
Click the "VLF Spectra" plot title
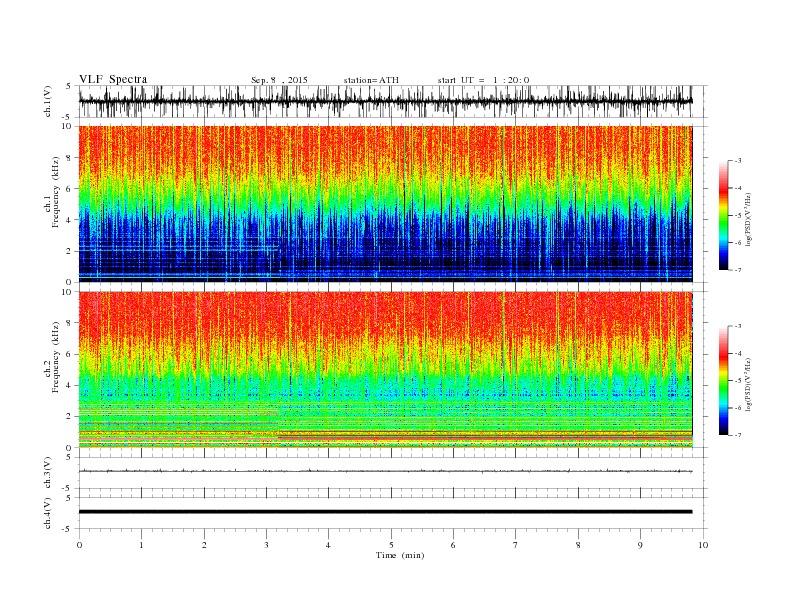113,79
